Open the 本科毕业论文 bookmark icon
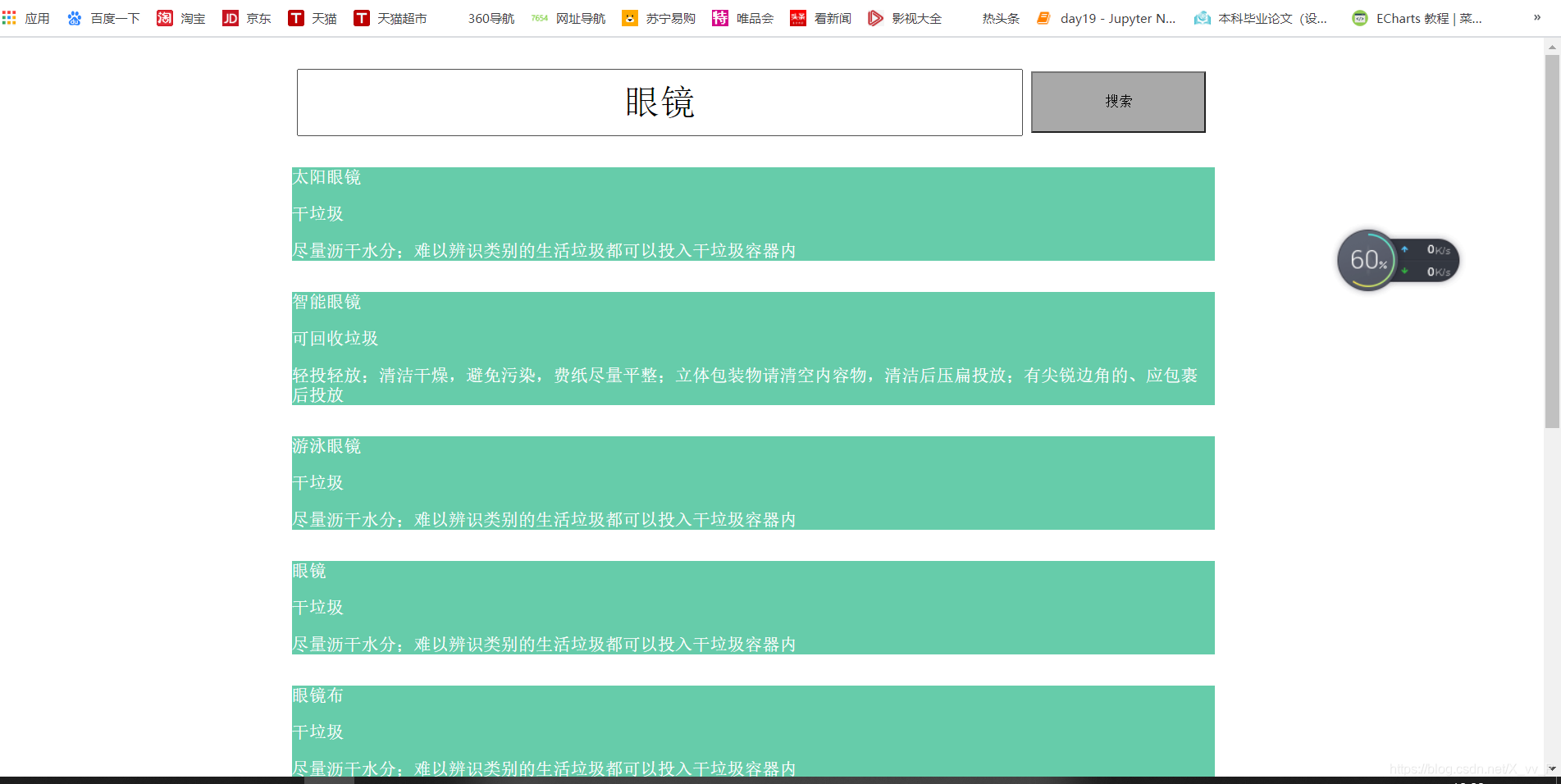Viewport: 1561px width, 784px height. (1202, 18)
